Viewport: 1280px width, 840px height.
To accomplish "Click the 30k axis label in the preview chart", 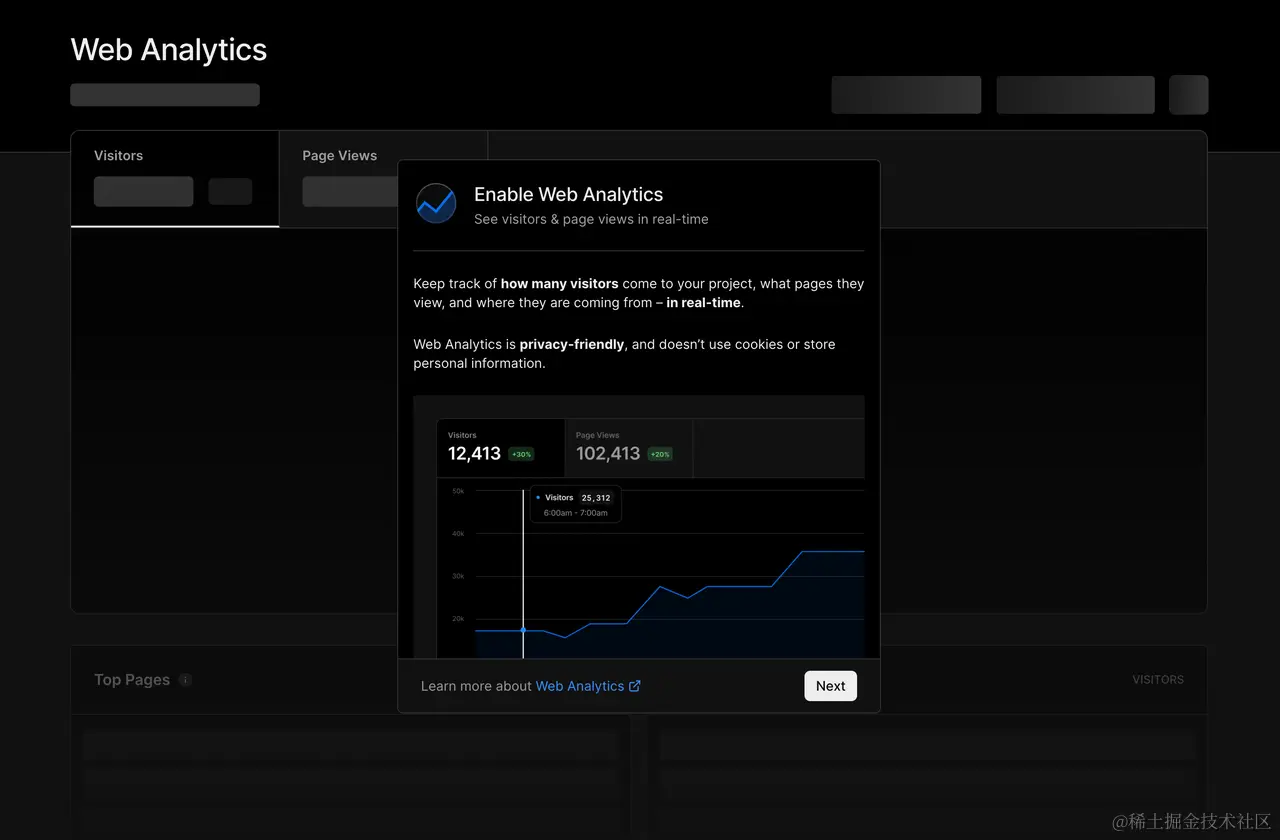I will (458, 576).
